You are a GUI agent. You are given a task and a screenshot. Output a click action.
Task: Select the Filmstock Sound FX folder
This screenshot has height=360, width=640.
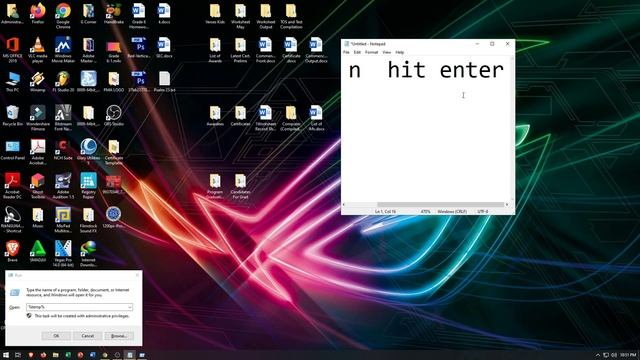(88, 220)
